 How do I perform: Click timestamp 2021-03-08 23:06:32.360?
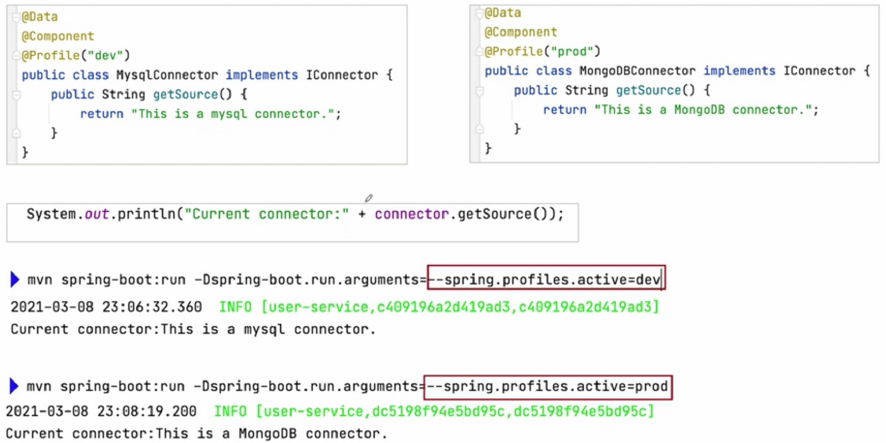coord(106,307)
